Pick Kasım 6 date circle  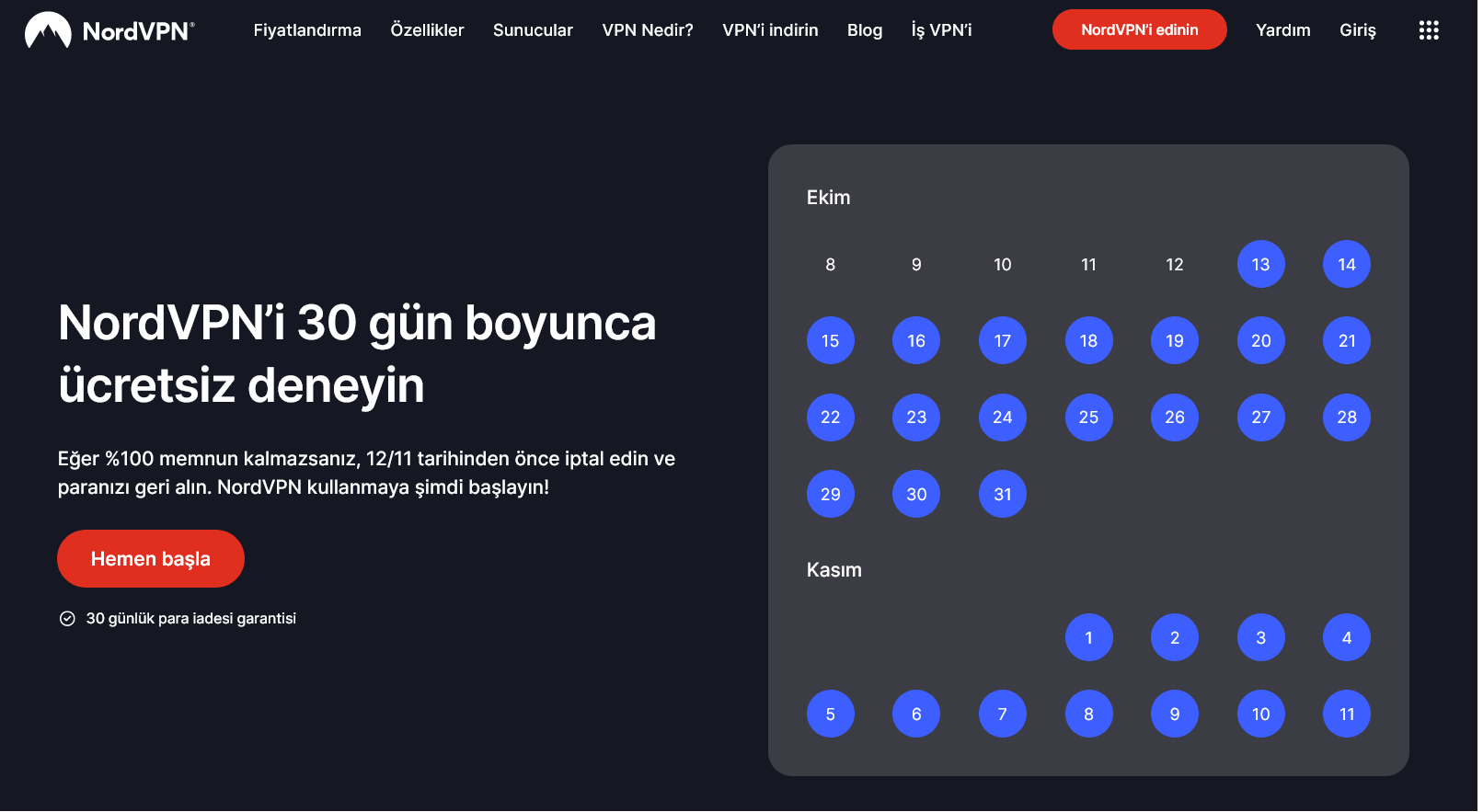tap(916, 715)
